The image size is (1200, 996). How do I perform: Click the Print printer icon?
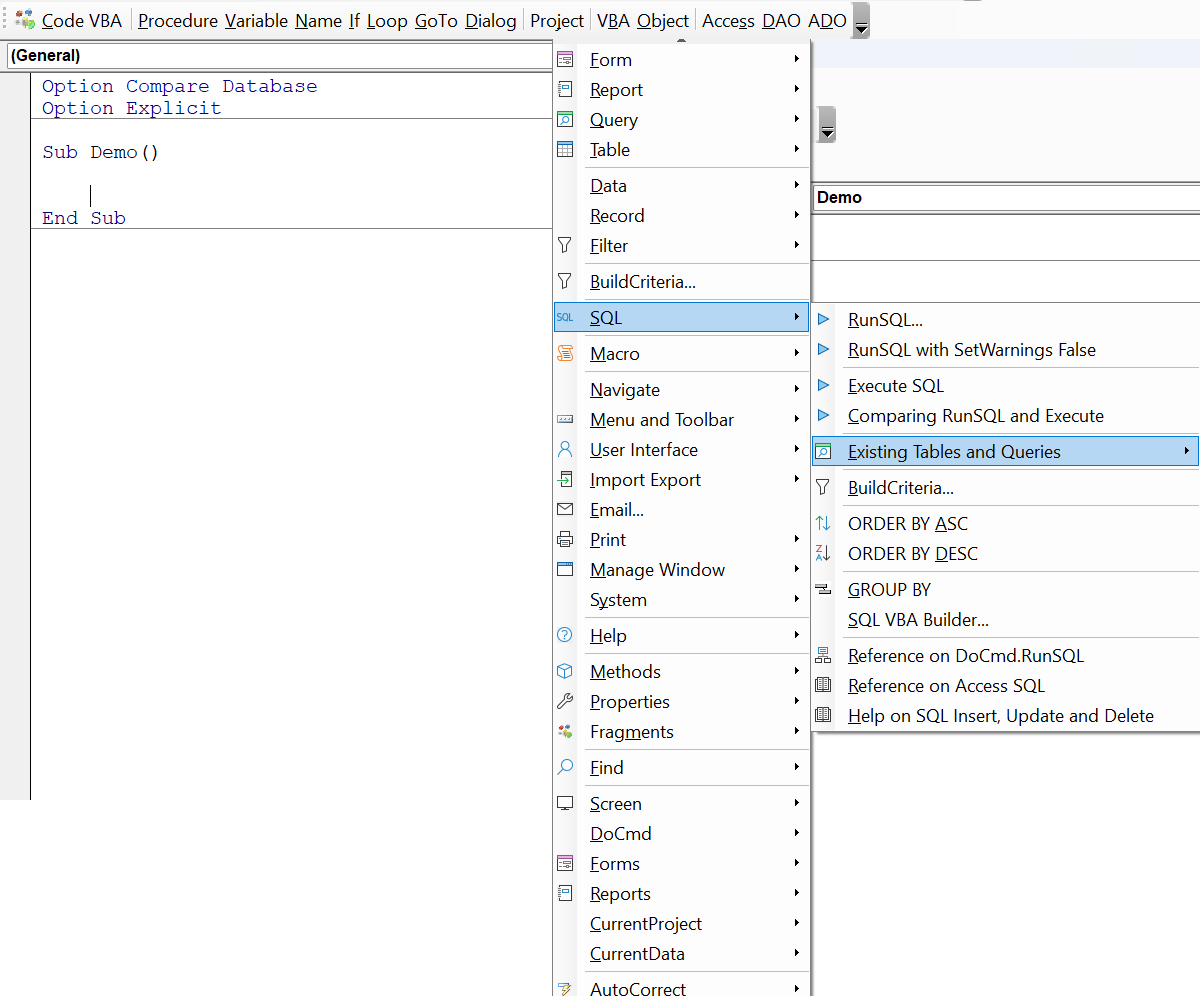click(565, 540)
